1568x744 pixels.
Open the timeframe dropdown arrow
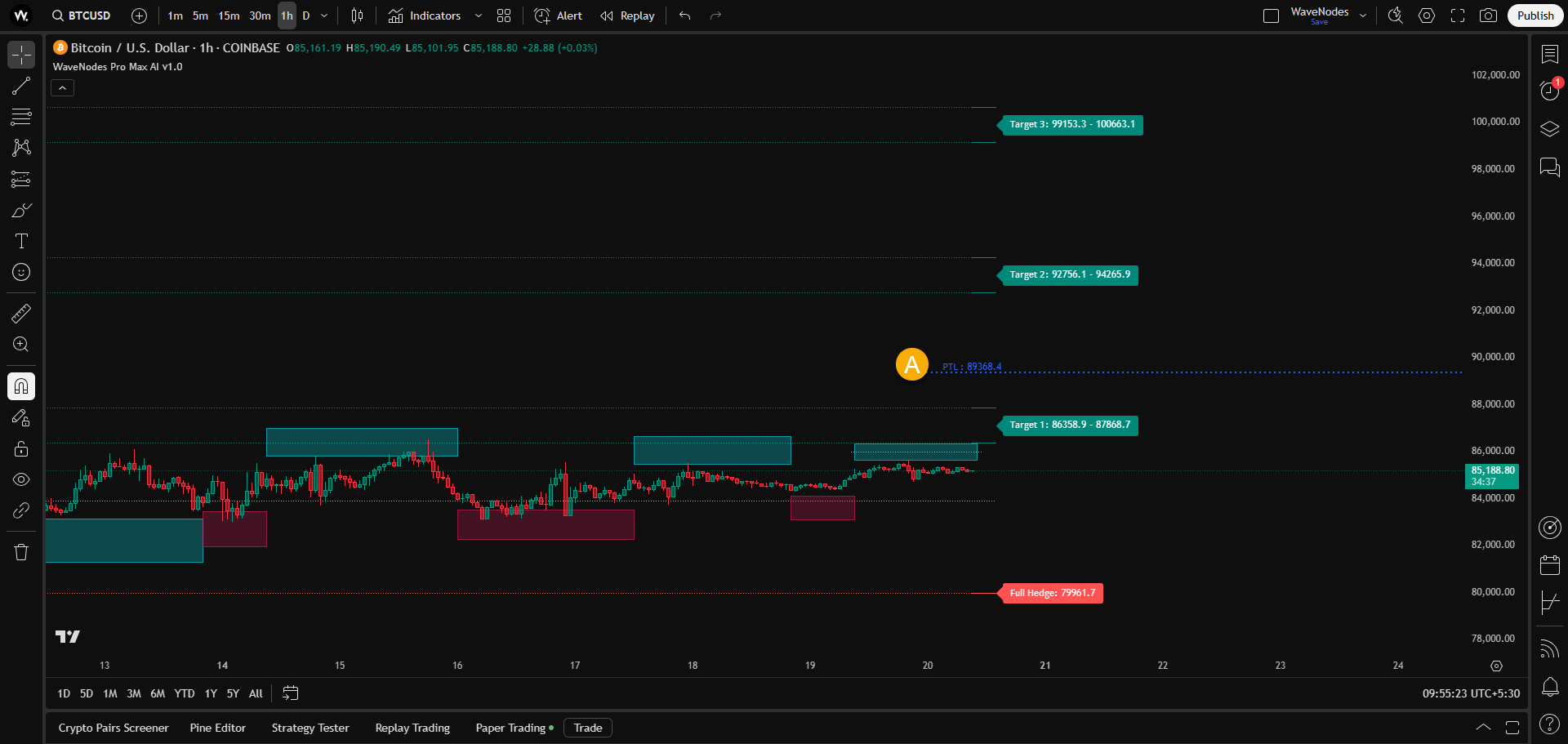pyautogui.click(x=323, y=16)
